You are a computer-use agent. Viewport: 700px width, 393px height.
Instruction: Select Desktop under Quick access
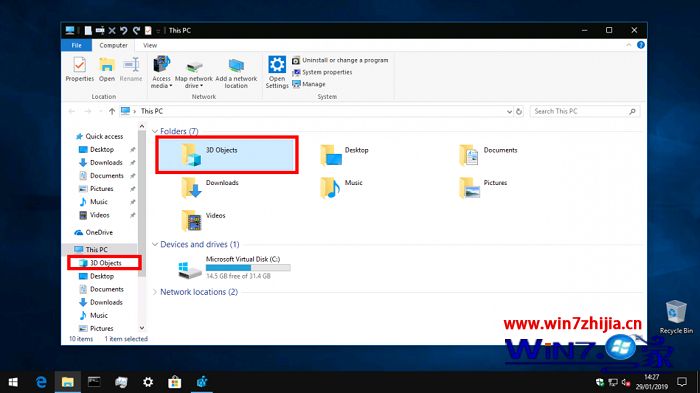96,149
